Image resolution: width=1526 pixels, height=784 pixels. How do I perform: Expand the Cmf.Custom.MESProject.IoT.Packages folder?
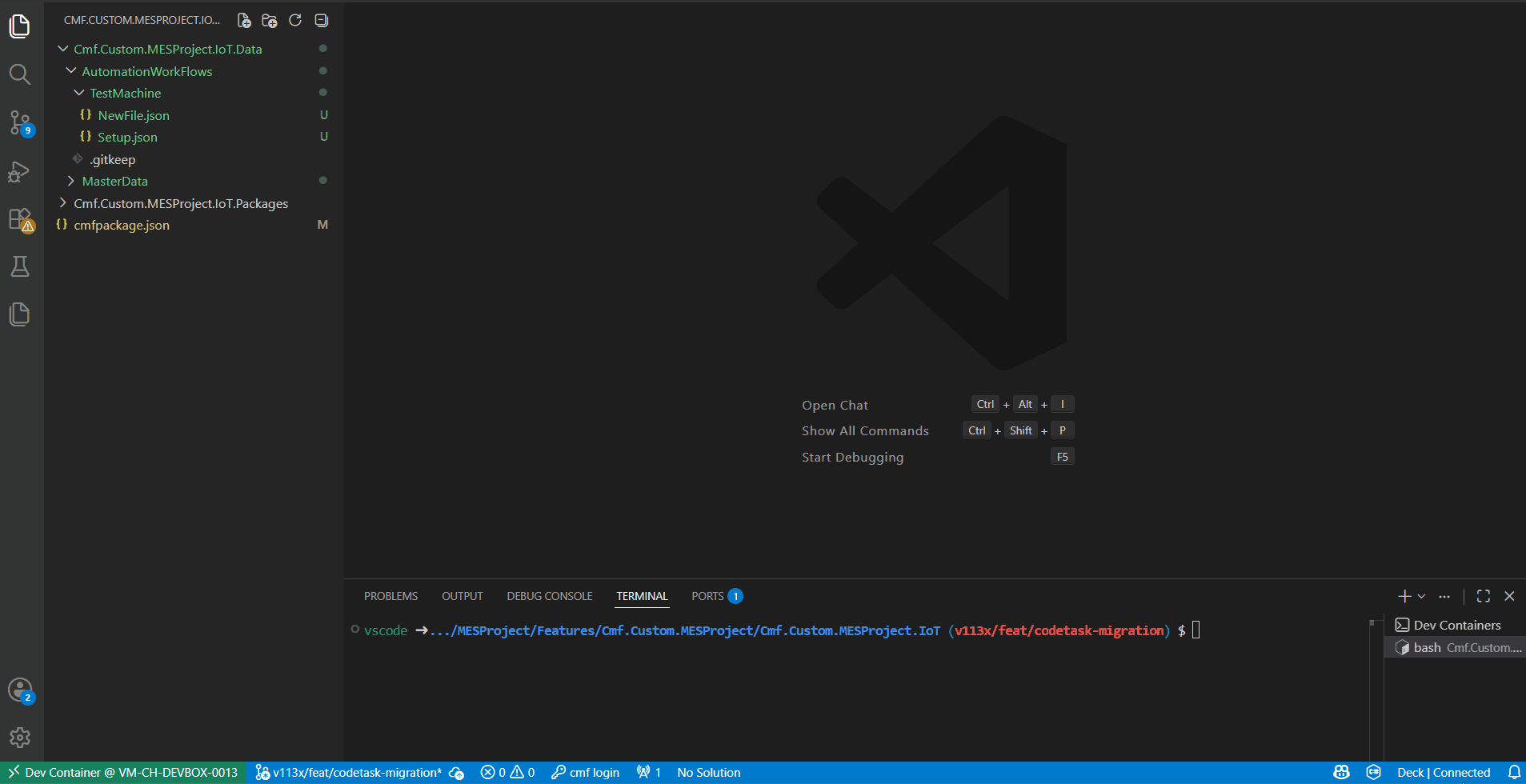pyautogui.click(x=194, y=203)
